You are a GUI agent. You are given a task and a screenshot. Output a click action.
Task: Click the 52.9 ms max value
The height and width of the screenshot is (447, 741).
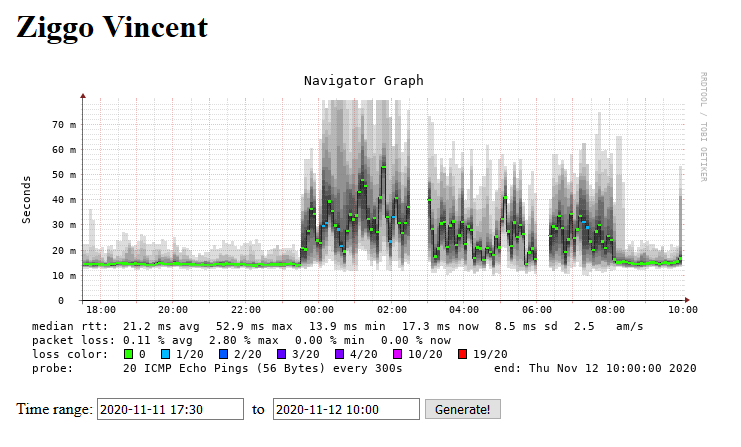pyautogui.click(x=254, y=327)
